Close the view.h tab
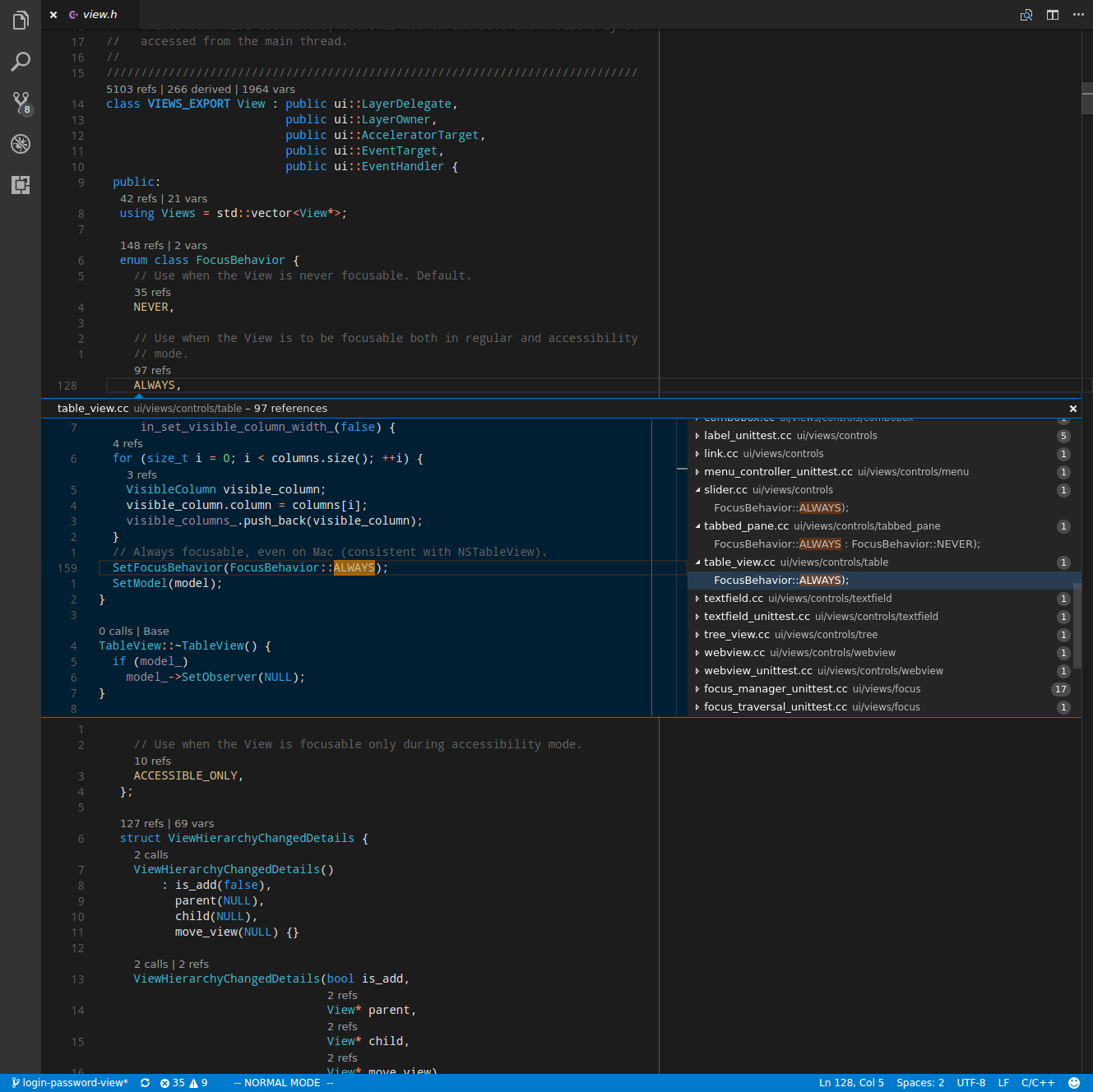The width and height of the screenshot is (1093, 1092). click(x=53, y=15)
